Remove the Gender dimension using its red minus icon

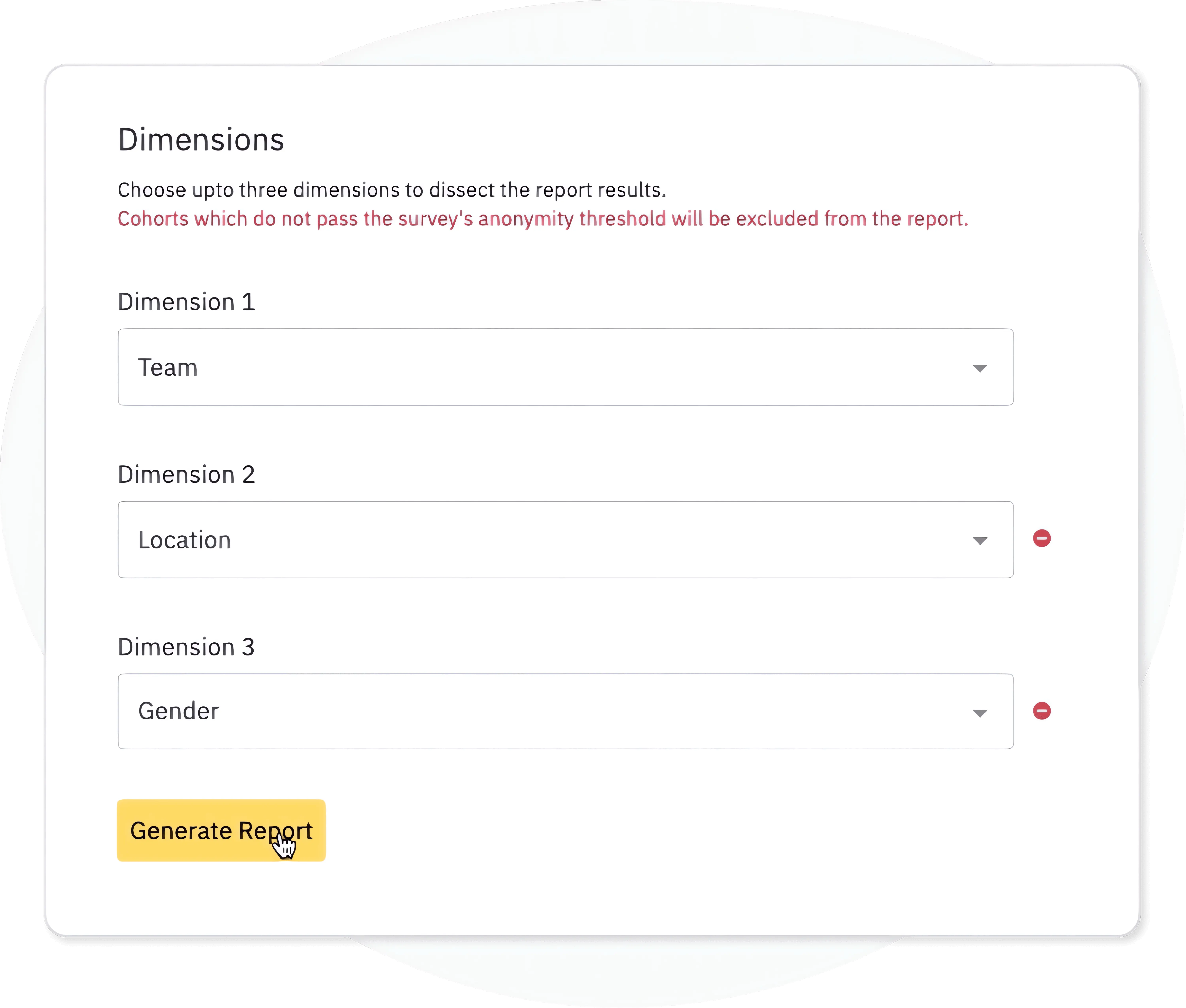tap(1042, 710)
